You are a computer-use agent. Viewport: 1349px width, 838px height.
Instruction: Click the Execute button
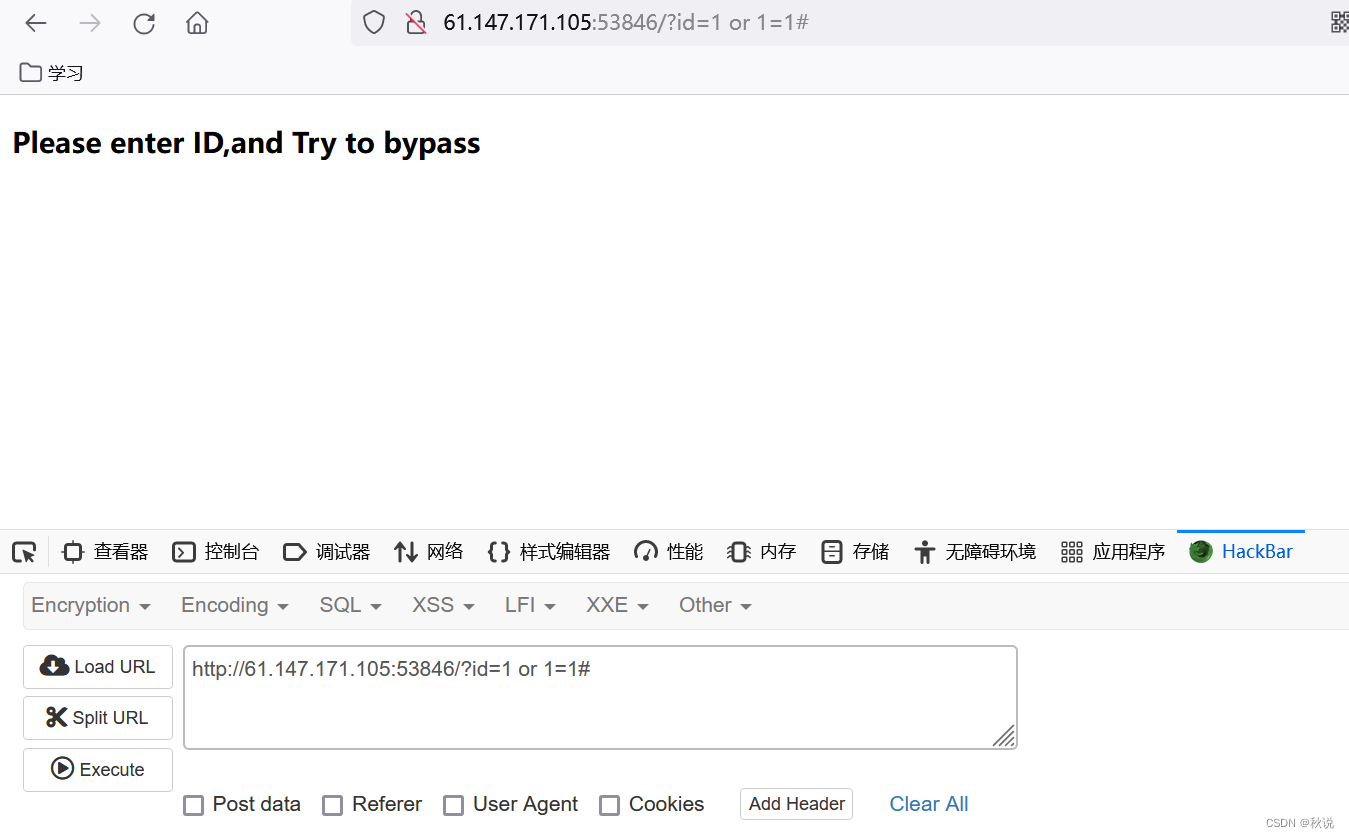tap(98, 770)
